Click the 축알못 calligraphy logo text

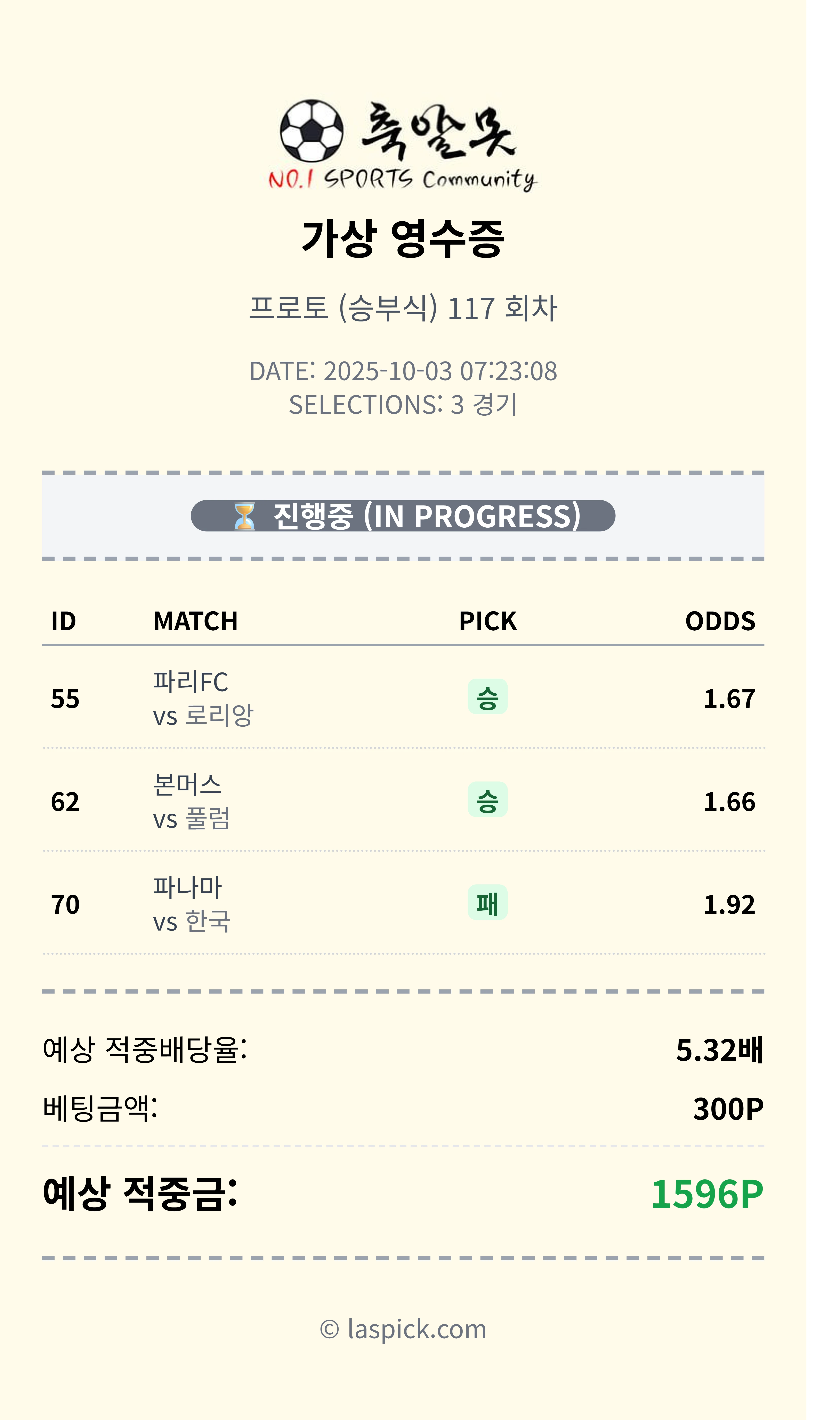[439, 131]
